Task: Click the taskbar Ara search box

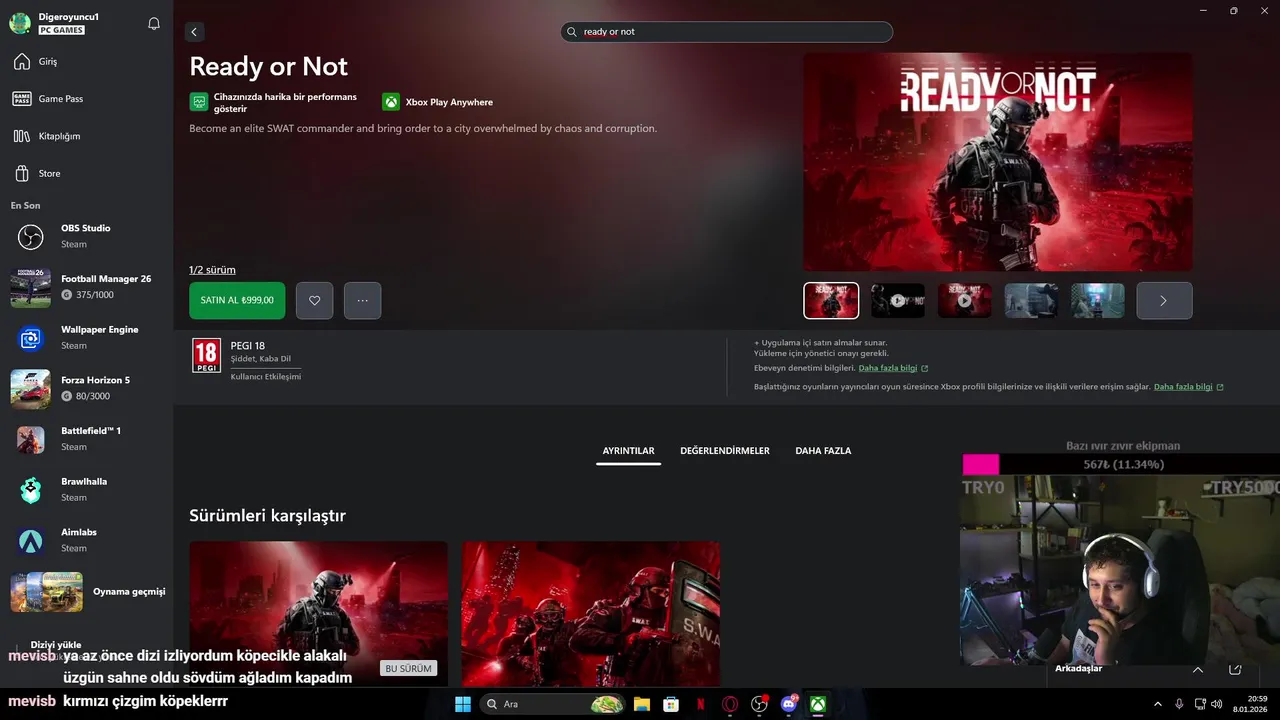Action: [553, 704]
